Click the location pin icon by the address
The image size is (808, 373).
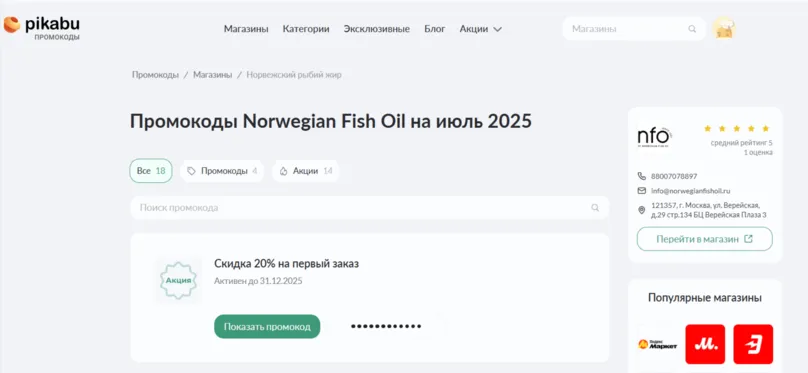642,210
